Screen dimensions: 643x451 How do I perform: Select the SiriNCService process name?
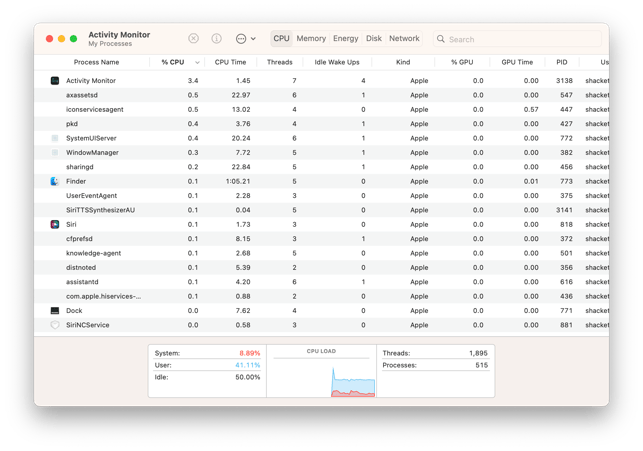(88, 325)
